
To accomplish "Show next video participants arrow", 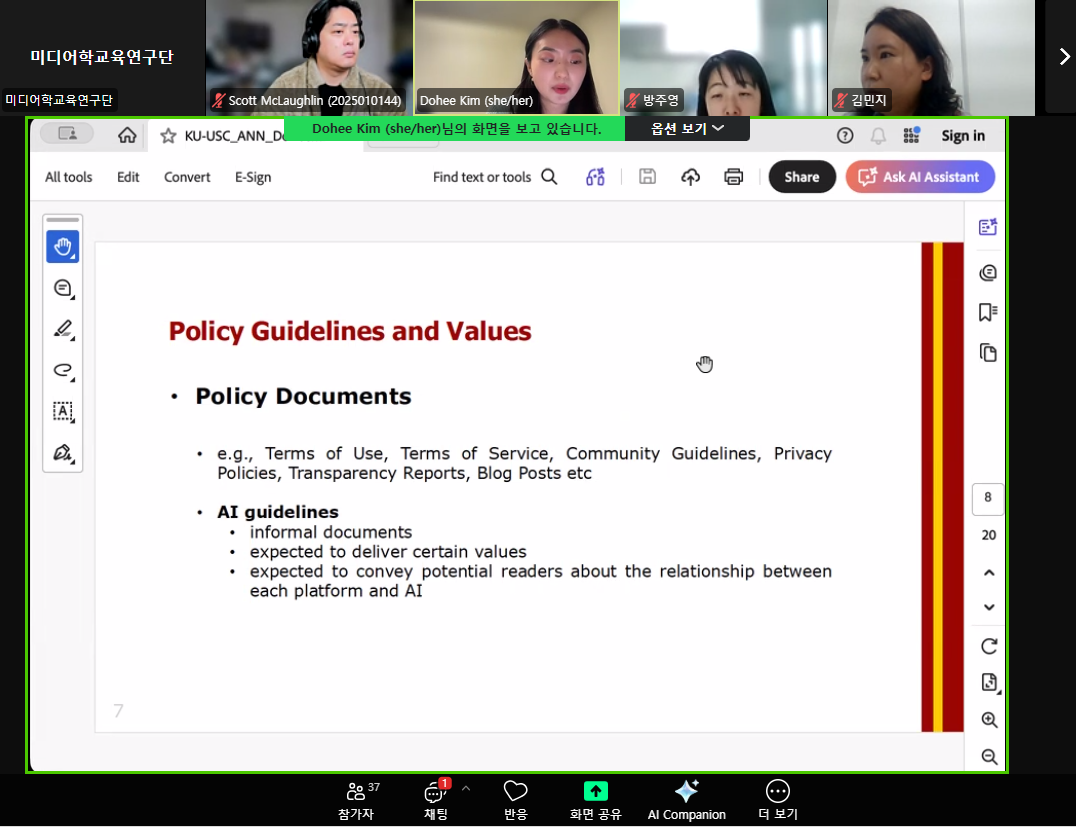I will [x=1064, y=57].
